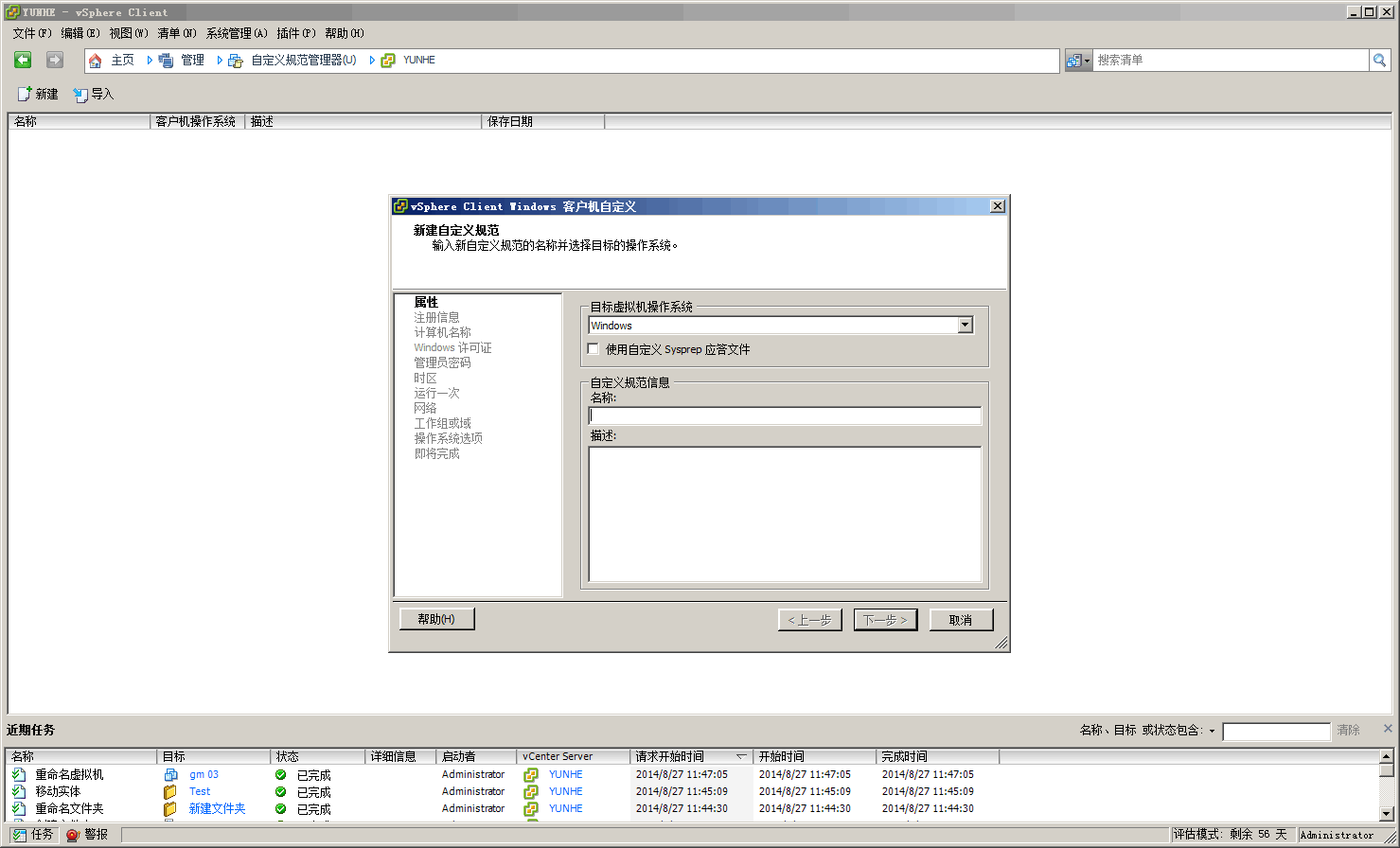Viewport: 1400px width, 848px height.
Task: Open the search scope dropdown arrow
Action: click(1087, 60)
